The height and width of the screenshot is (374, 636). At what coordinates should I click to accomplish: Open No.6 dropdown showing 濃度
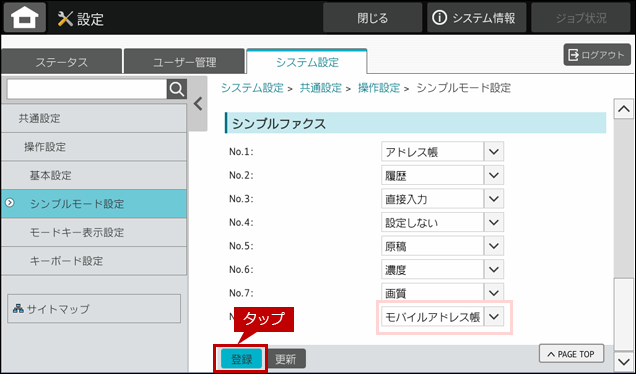(x=443, y=269)
